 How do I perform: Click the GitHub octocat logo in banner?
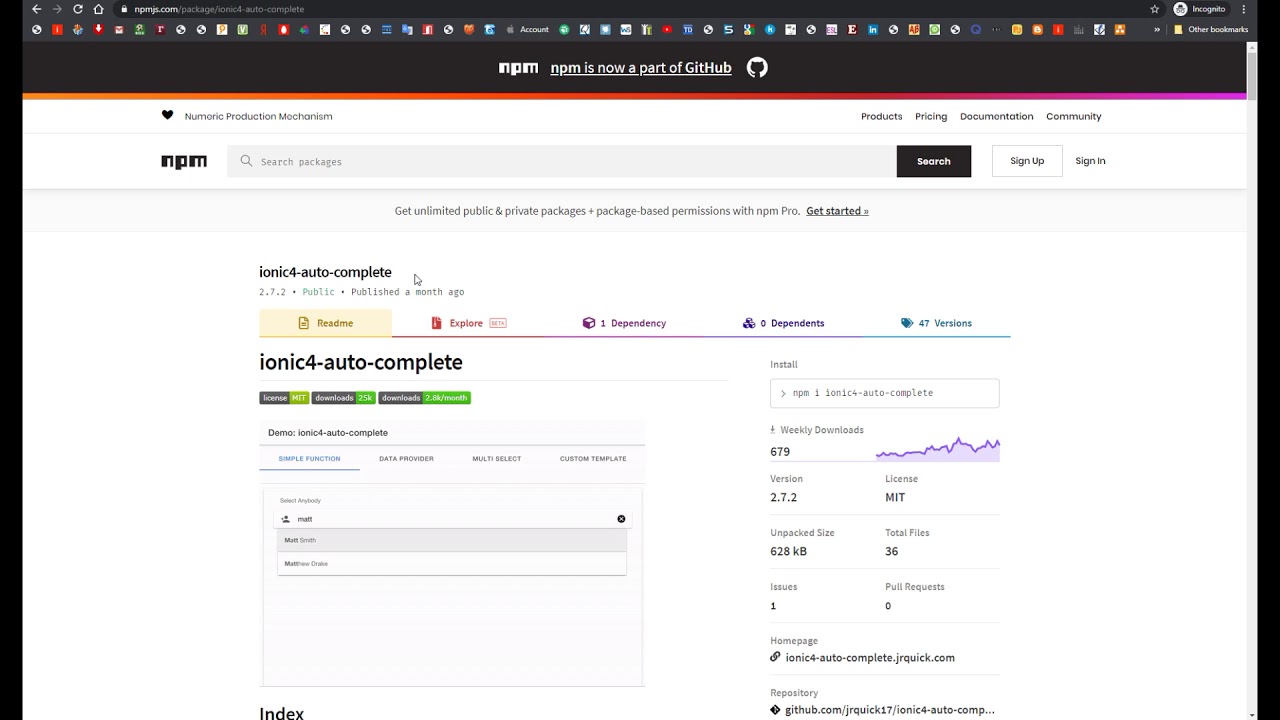757,67
